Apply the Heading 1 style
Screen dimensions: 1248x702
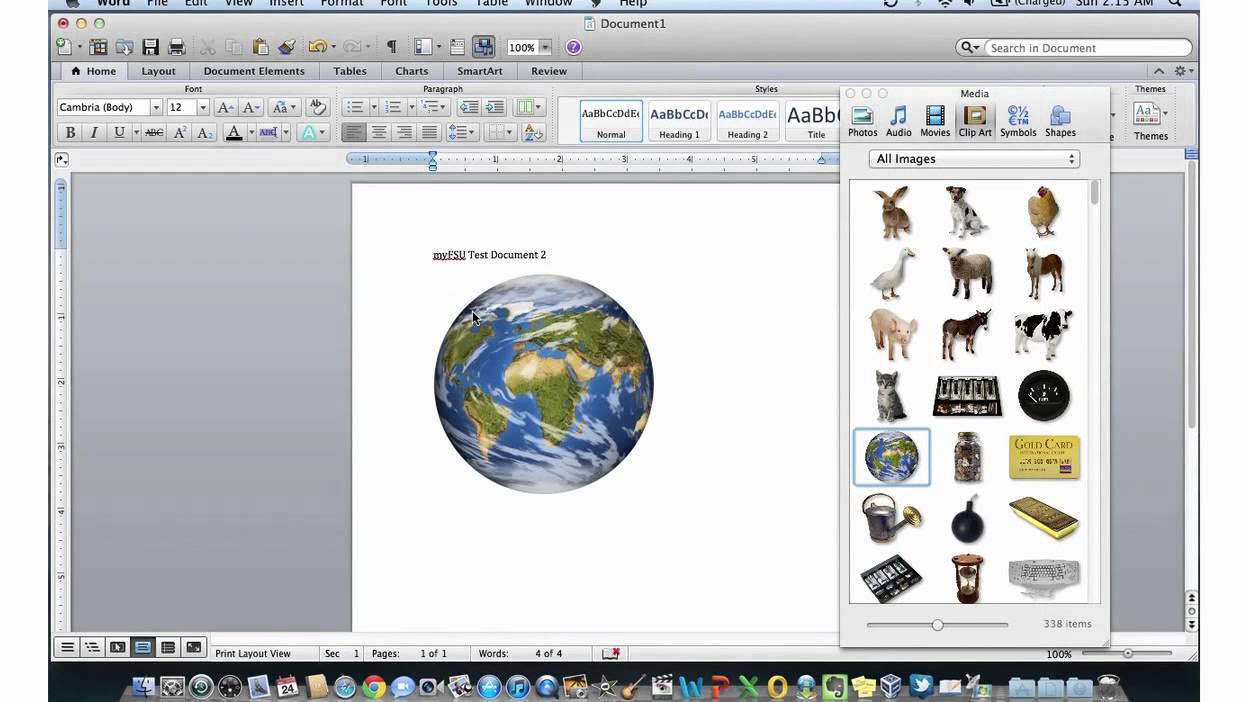679,121
